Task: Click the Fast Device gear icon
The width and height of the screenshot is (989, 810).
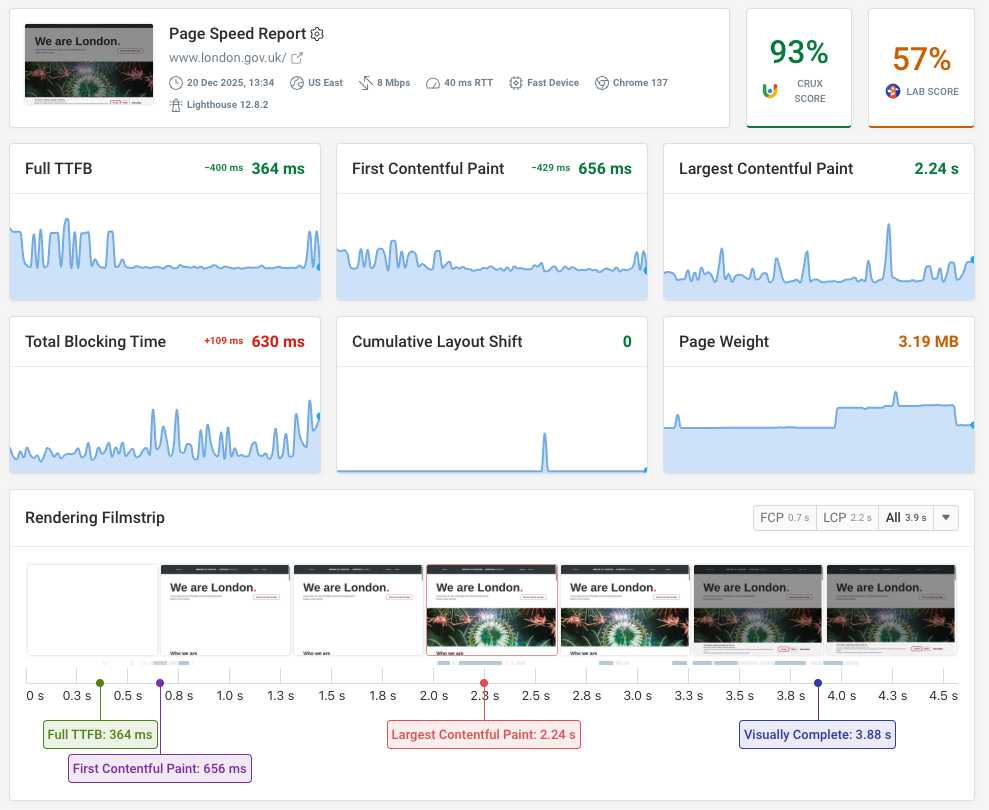Action: click(x=514, y=82)
